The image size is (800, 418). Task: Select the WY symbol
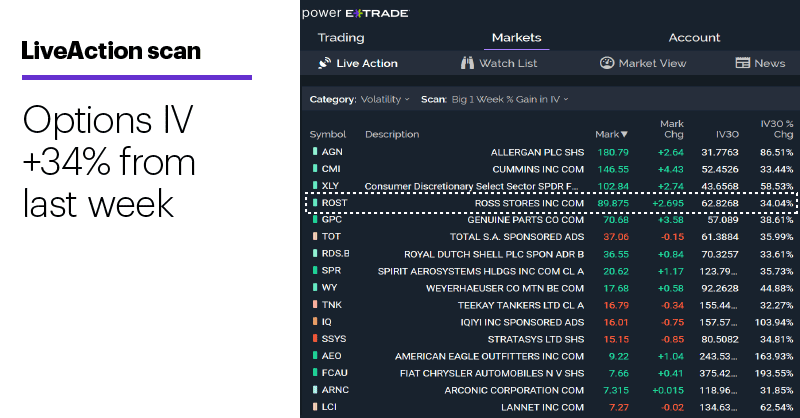point(329,287)
